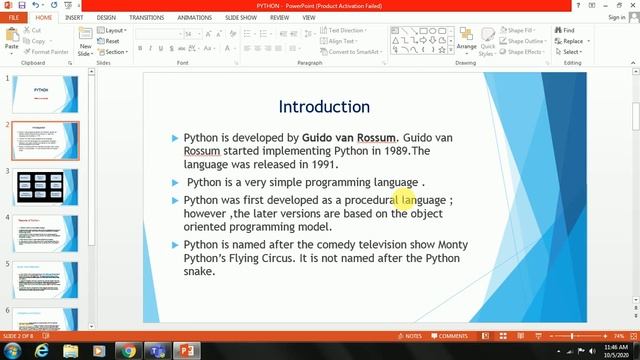Switch to the ANIMATIONS tab
Screen dimensions: 640x360
[x=194, y=18]
